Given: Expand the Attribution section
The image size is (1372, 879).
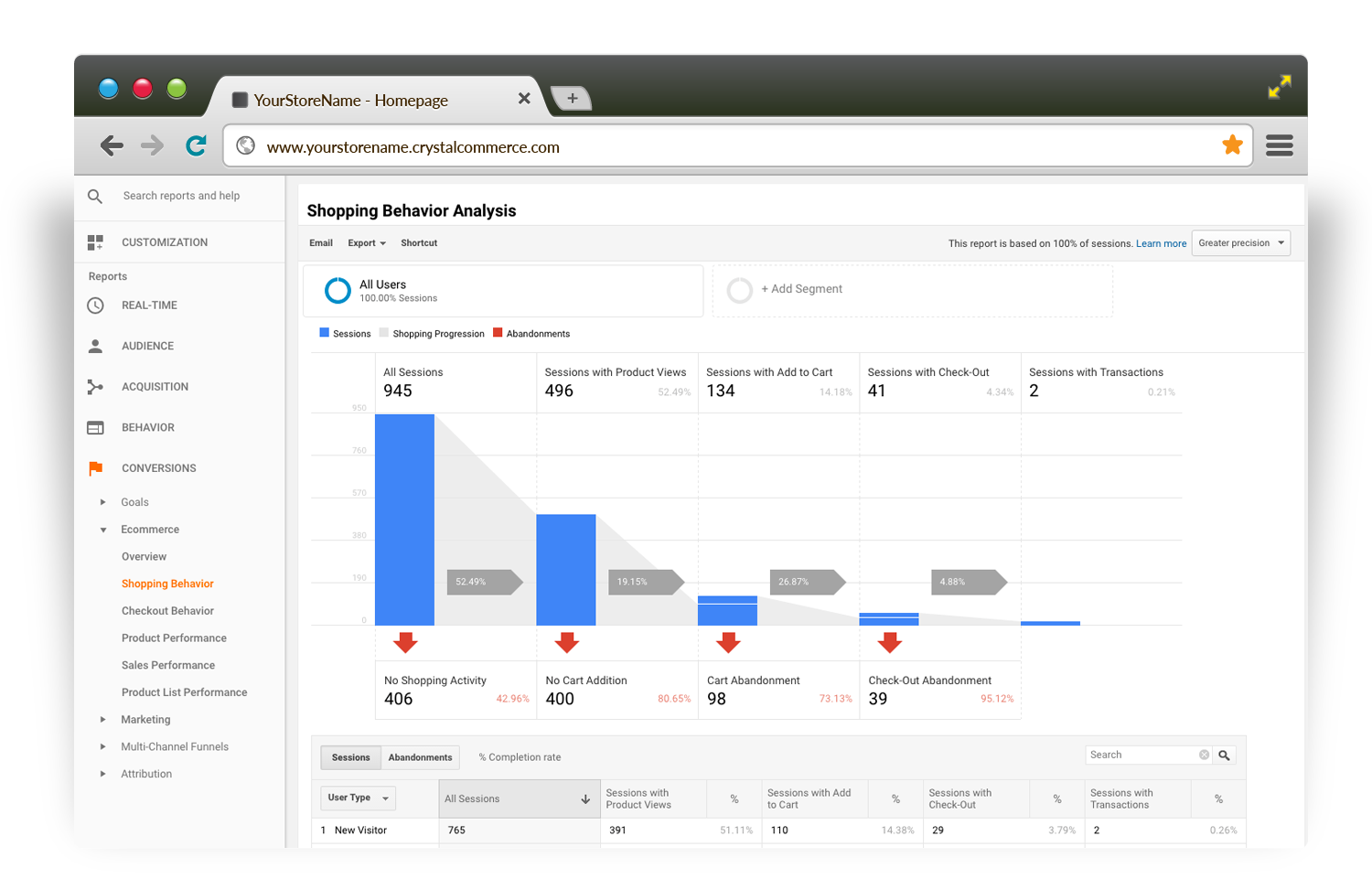Looking at the screenshot, I should (x=102, y=774).
